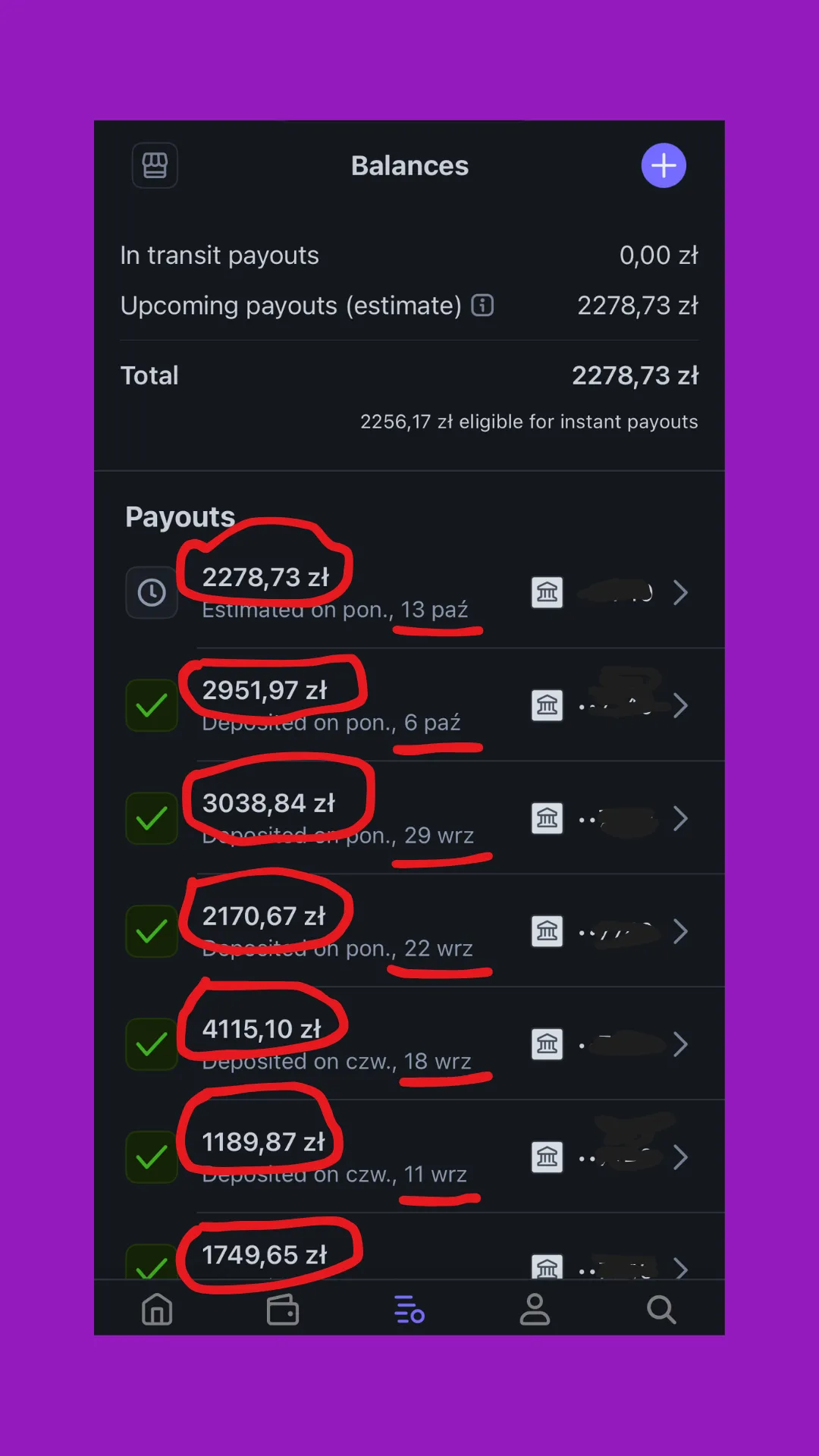Tap green checkmark beside 4115,10 zł
The height and width of the screenshot is (1456, 819).
click(152, 1044)
